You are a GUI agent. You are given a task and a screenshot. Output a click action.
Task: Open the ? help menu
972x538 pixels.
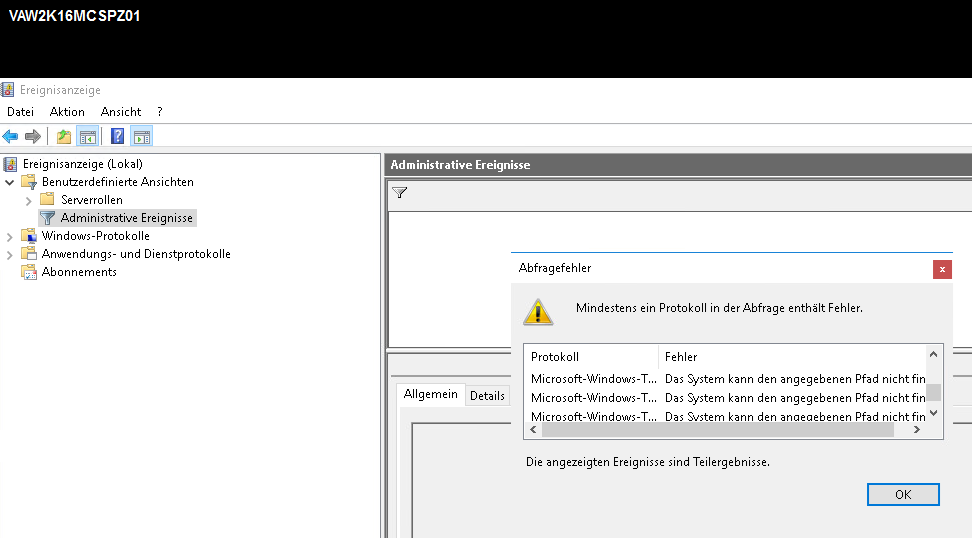tap(160, 112)
